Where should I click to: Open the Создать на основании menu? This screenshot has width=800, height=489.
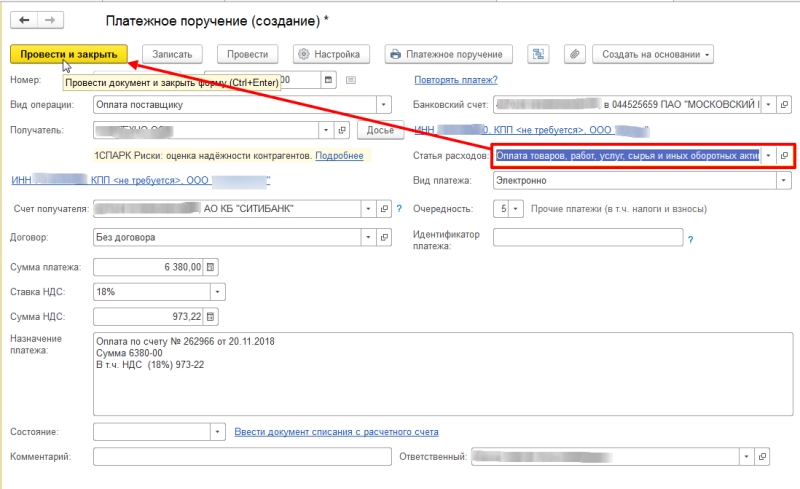[653, 54]
